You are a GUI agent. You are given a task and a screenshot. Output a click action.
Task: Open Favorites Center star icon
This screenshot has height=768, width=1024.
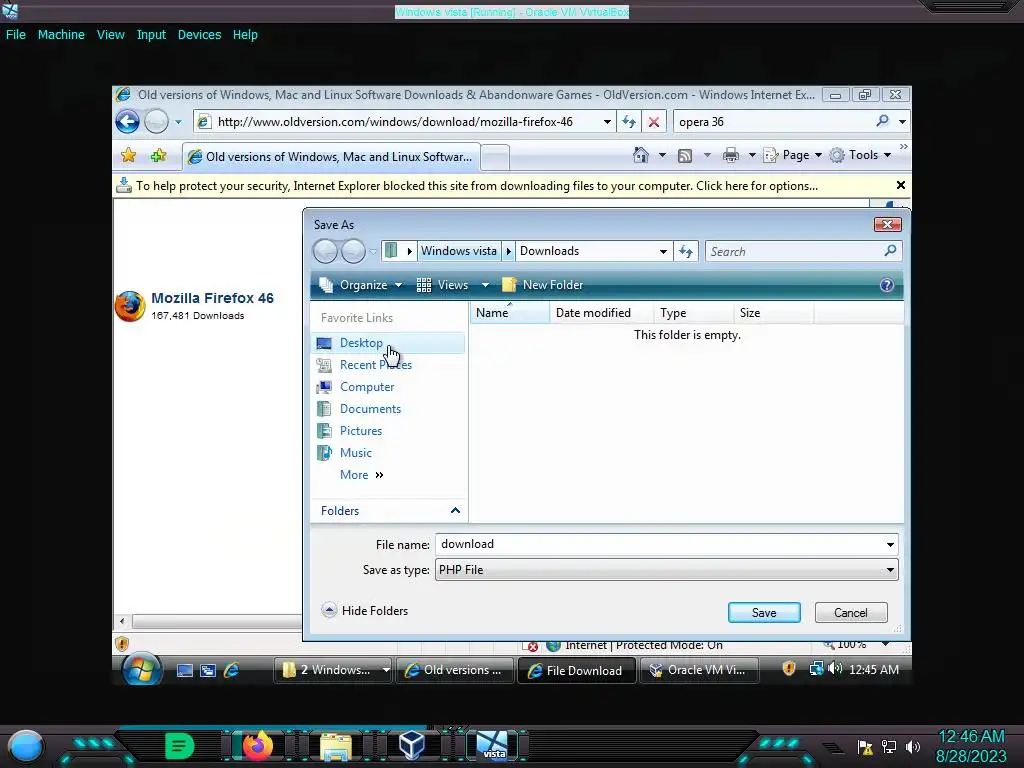(x=129, y=155)
